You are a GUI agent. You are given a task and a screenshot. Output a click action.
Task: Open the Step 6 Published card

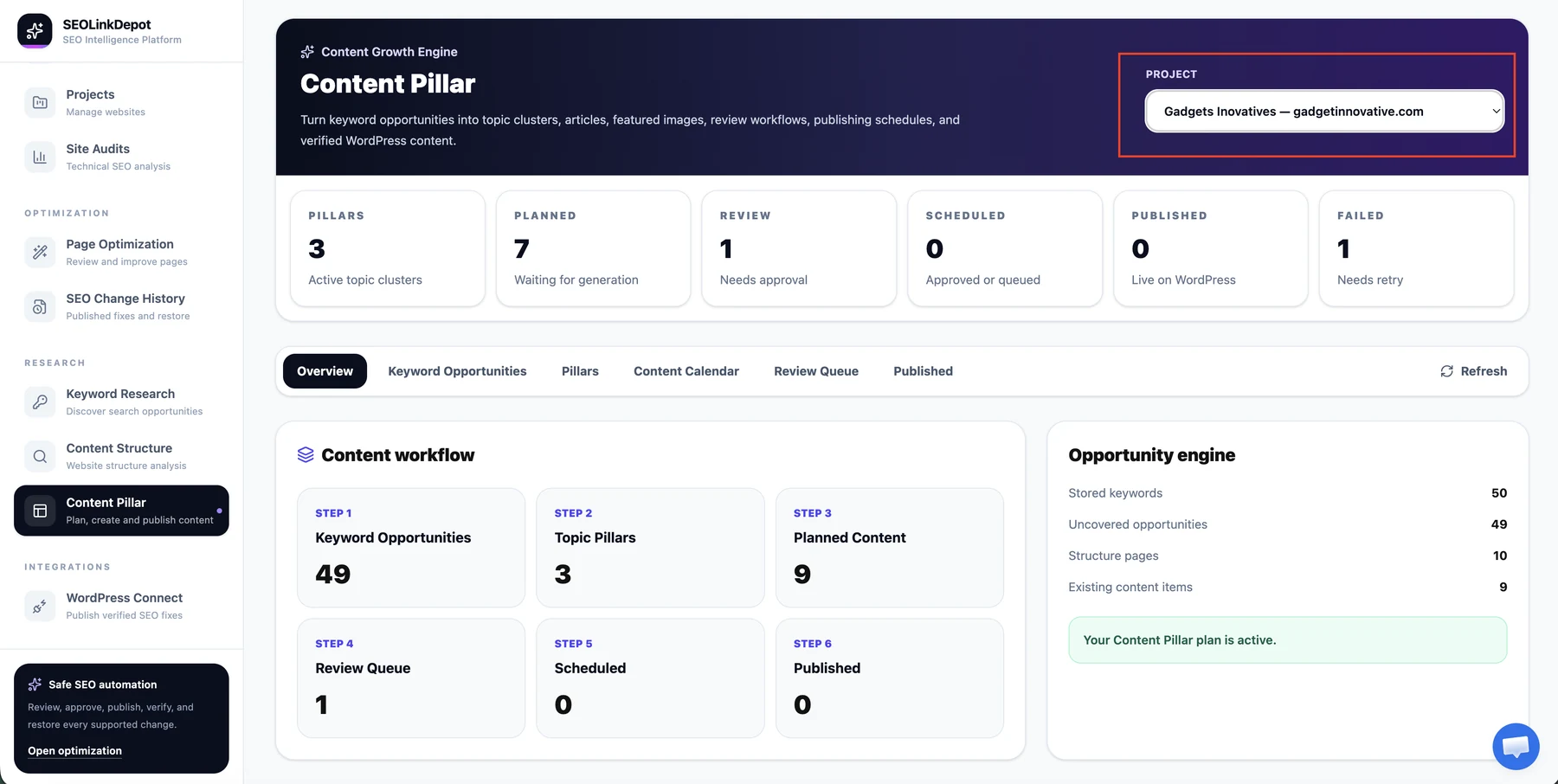pyautogui.click(x=890, y=678)
